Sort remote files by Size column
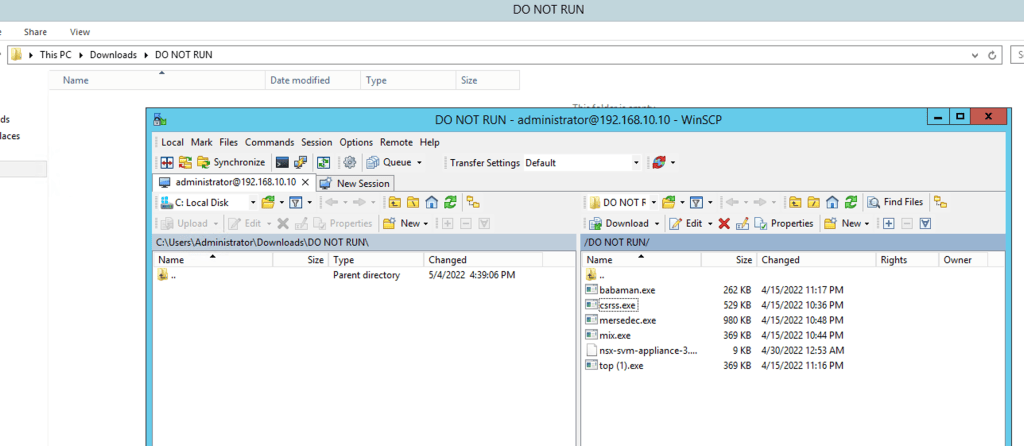1024x446 pixels. [x=743, y=259]
